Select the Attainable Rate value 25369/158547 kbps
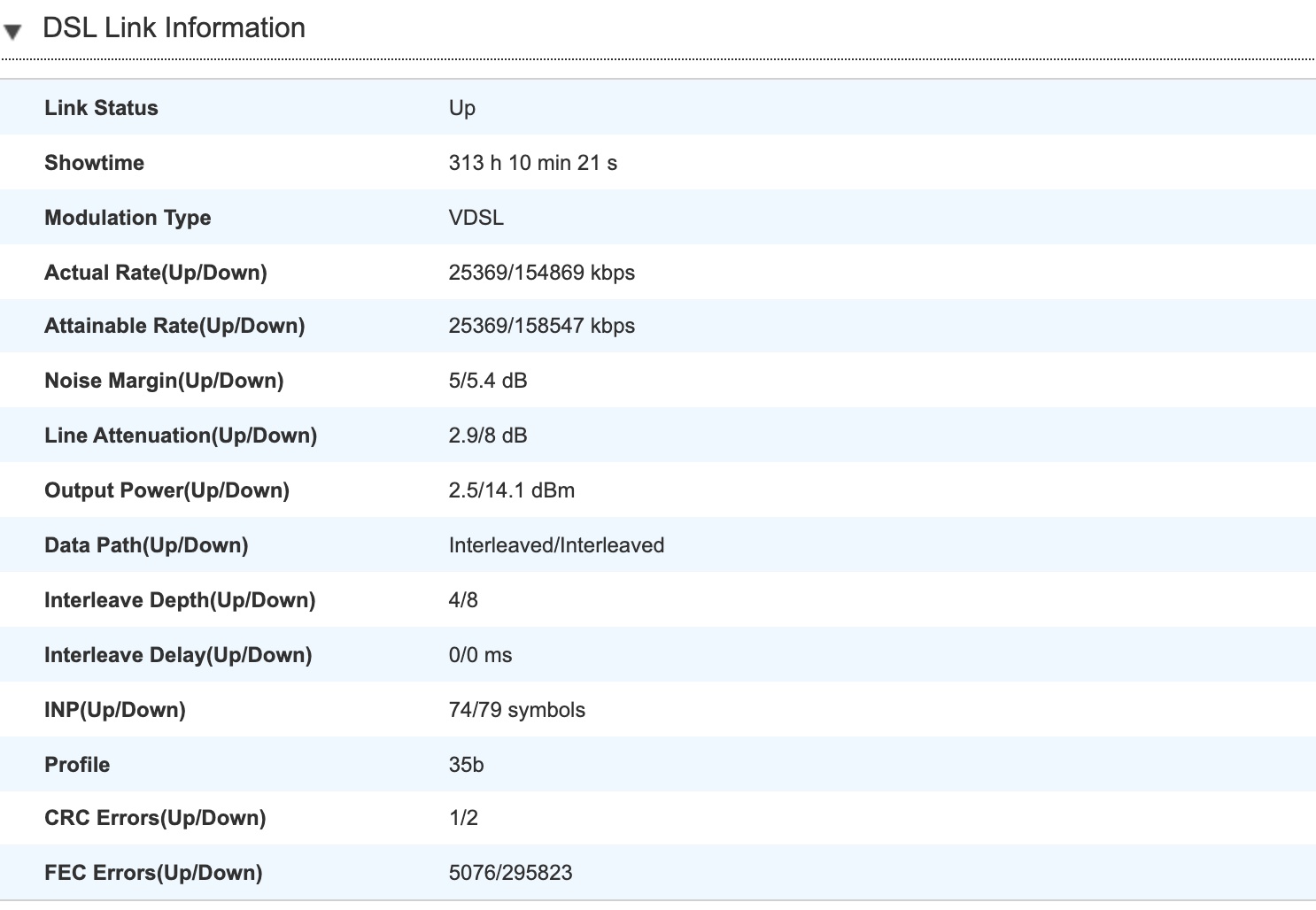Screen dimensions: 1316x910 click(541, 326)
